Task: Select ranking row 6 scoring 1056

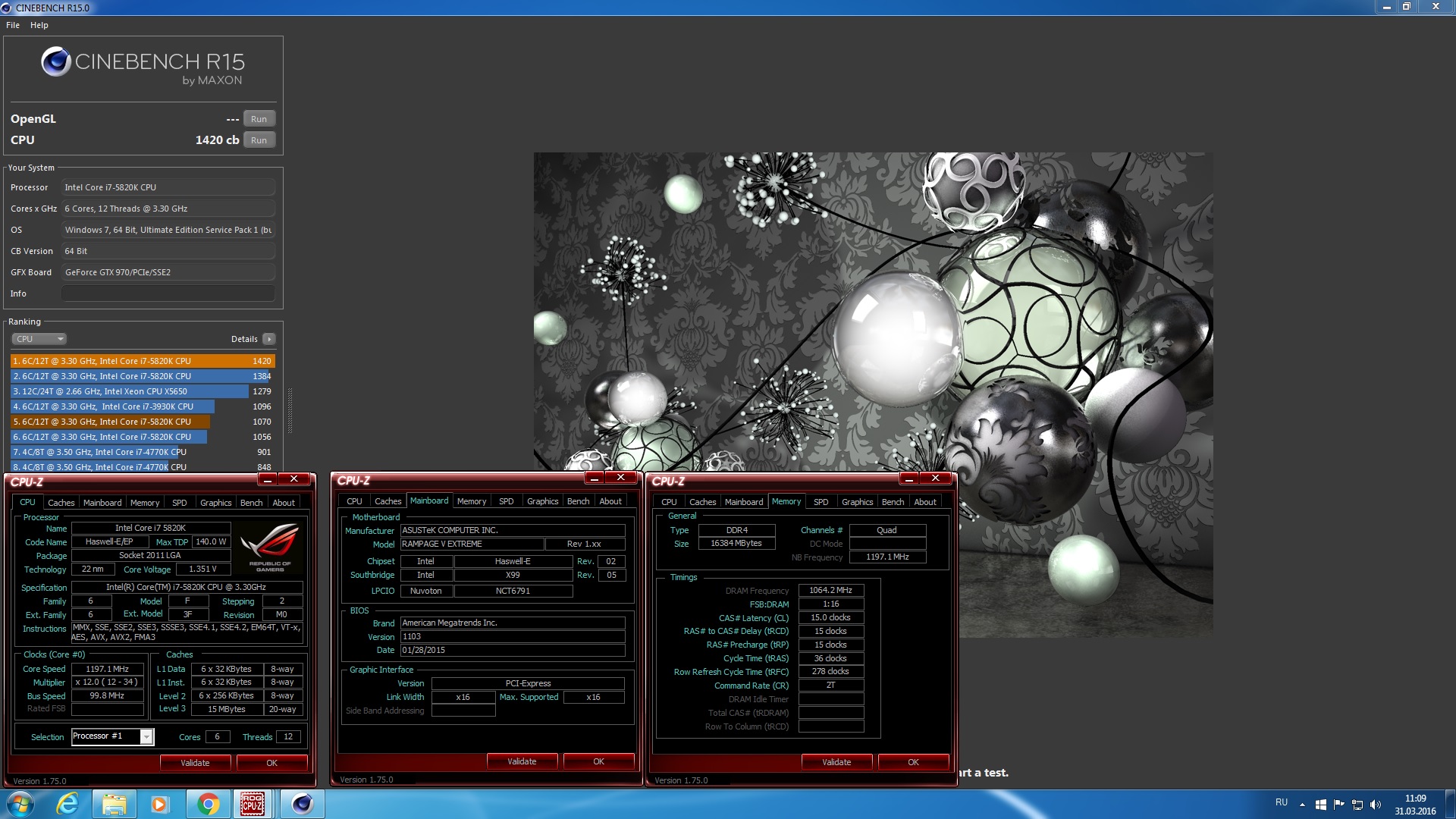Action: (x=143, y=437)
